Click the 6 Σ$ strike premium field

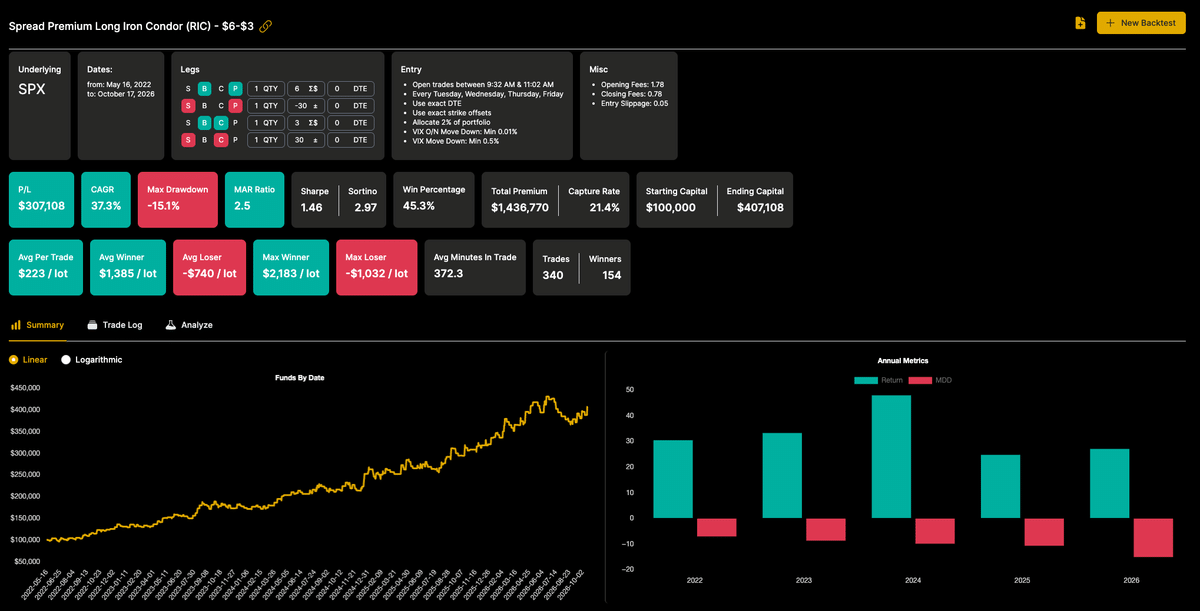[x=306, y=88]
